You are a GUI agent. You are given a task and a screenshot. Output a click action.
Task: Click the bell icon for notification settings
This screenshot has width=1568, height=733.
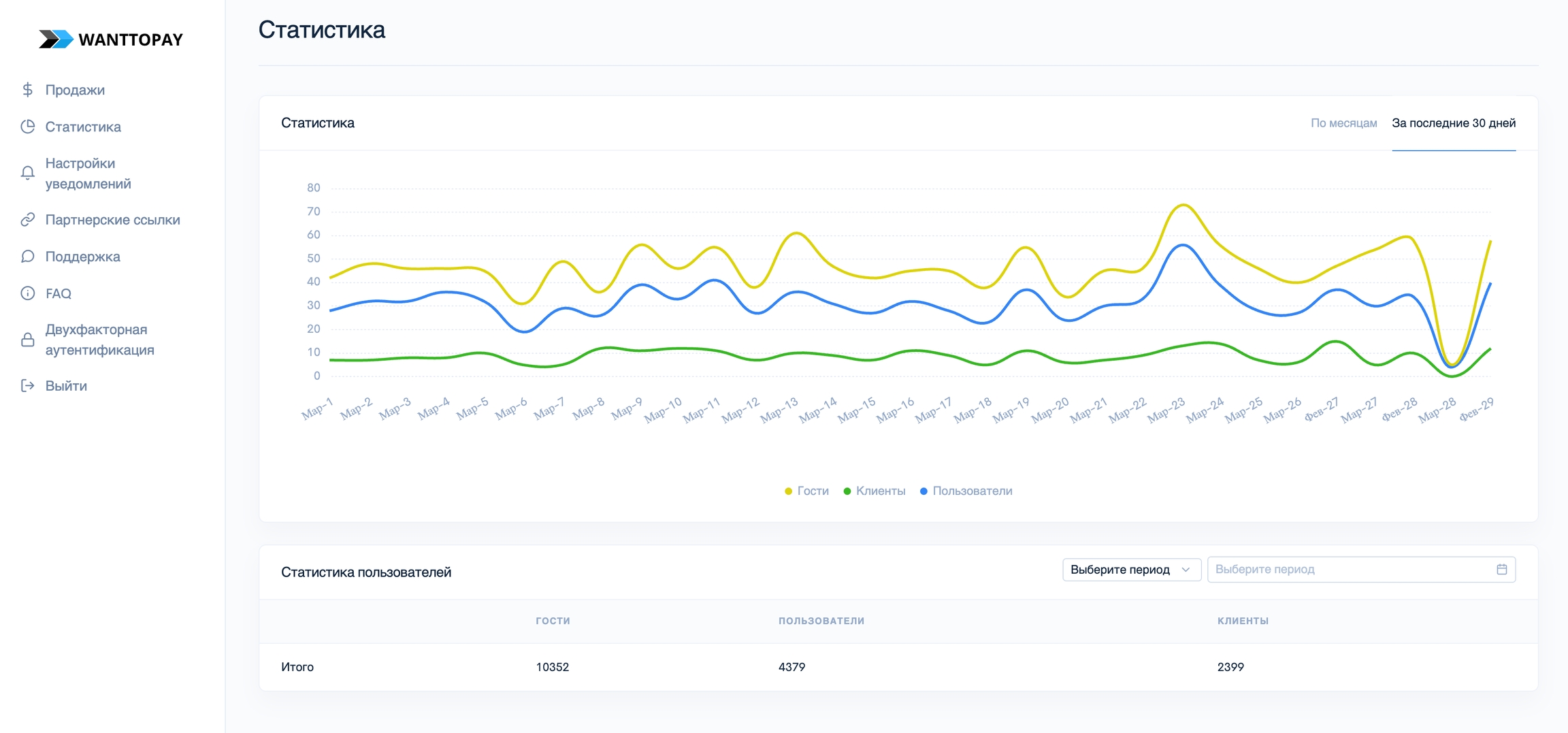[x=27, y=174]
